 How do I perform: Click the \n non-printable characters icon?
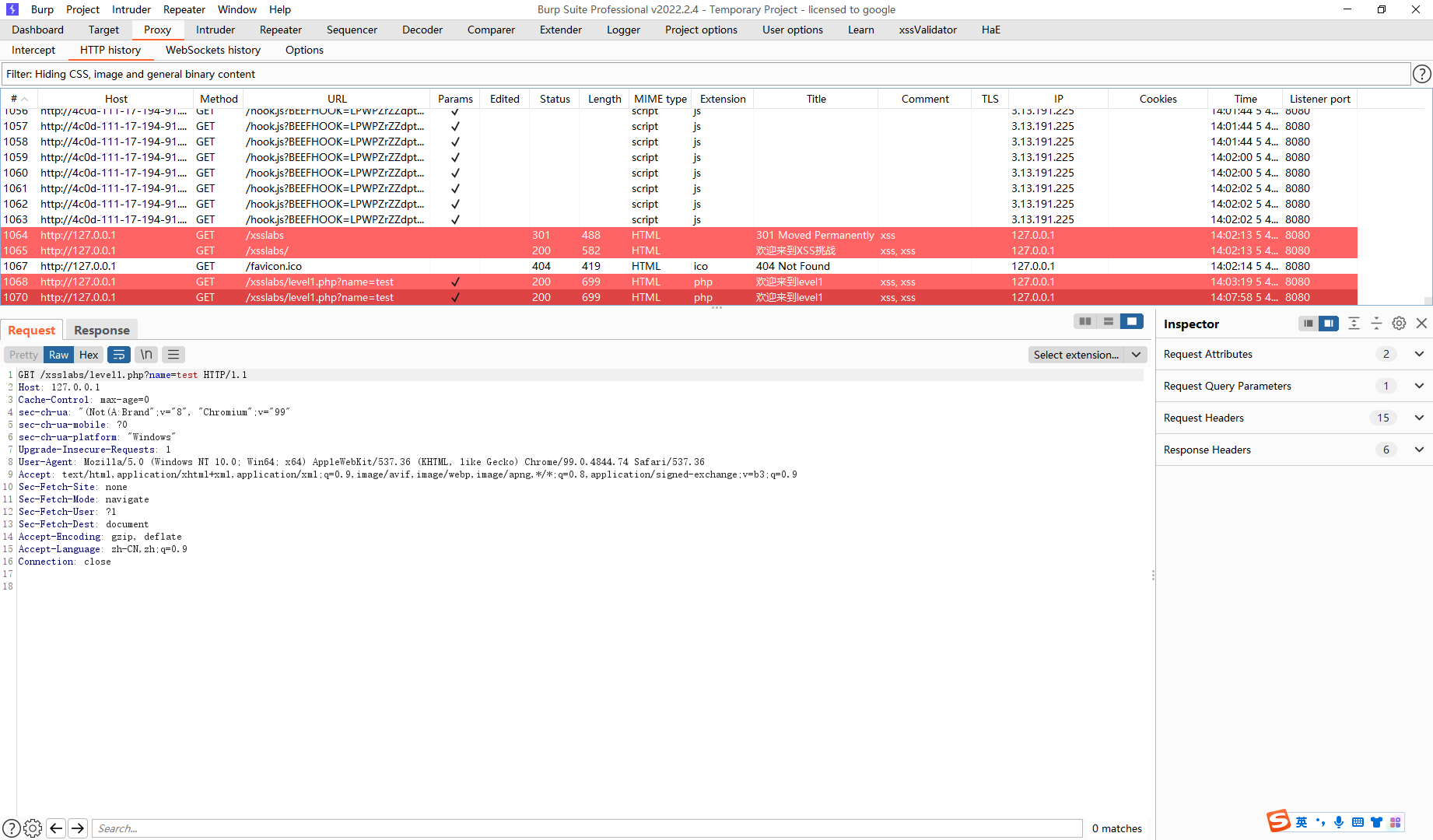(x=145, y=355)
